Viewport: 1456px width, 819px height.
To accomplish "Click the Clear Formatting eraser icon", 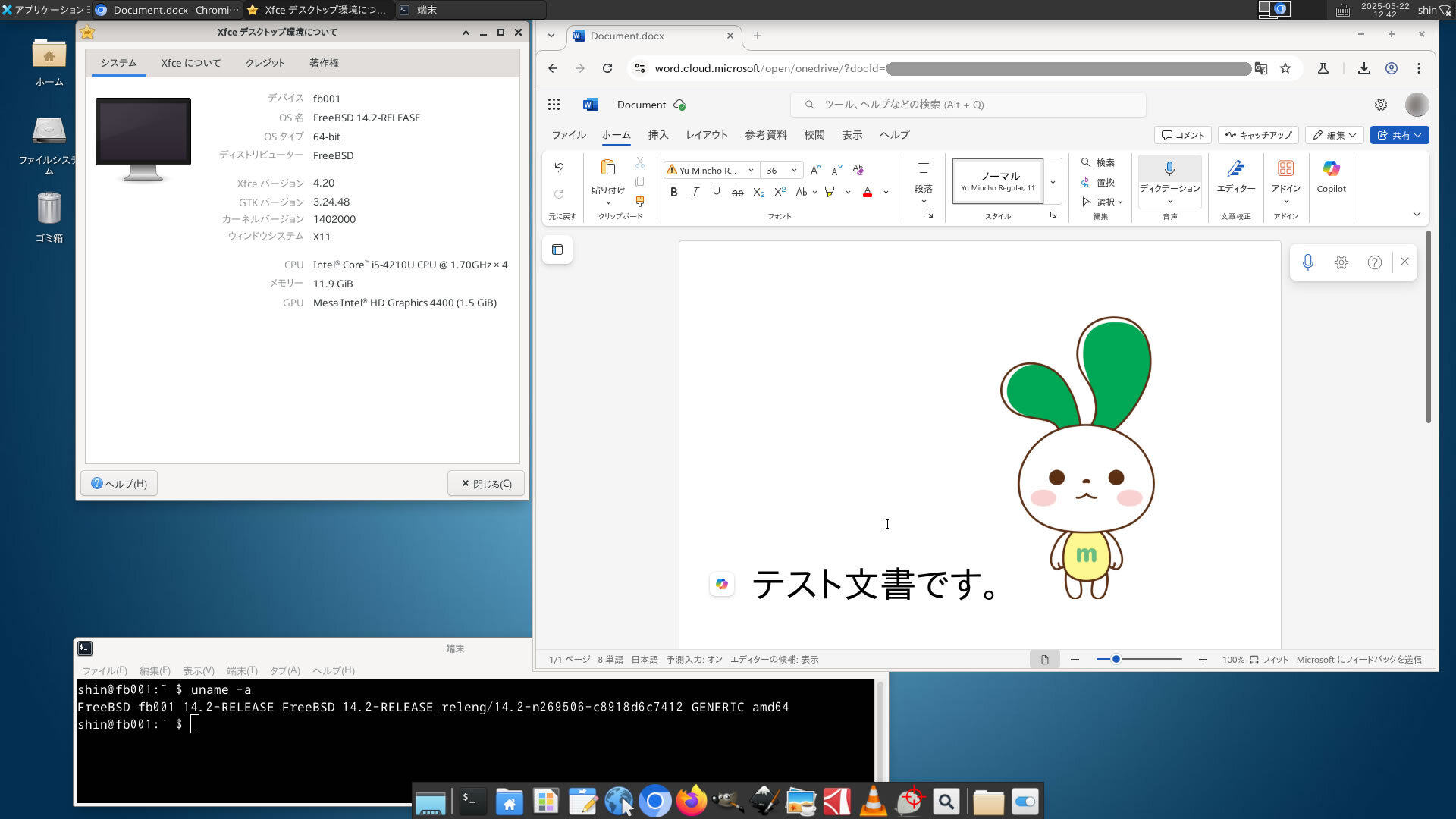I will tap(858, 170).
